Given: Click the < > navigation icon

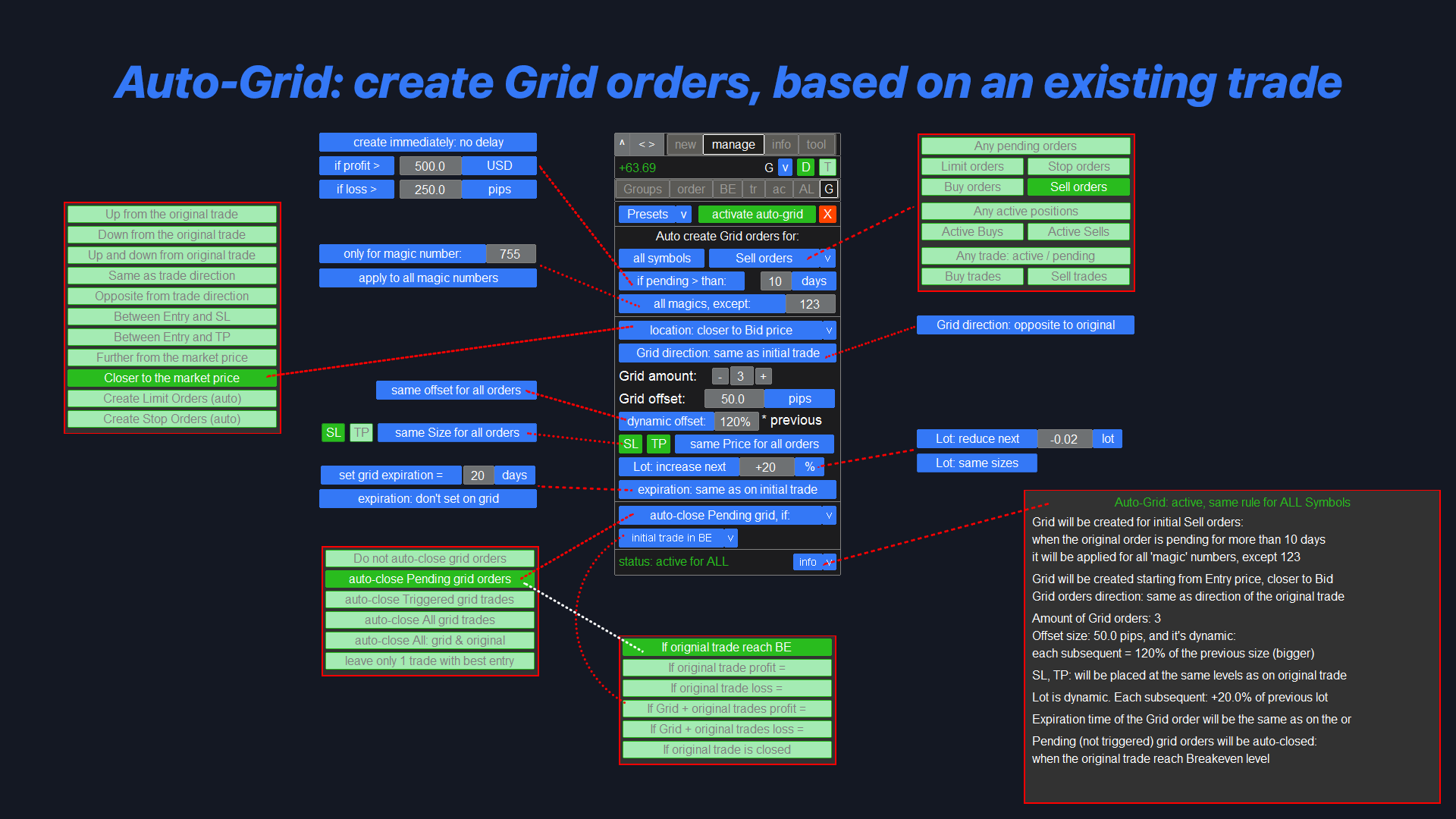Looking at the screenshot, I should point(647,144).
